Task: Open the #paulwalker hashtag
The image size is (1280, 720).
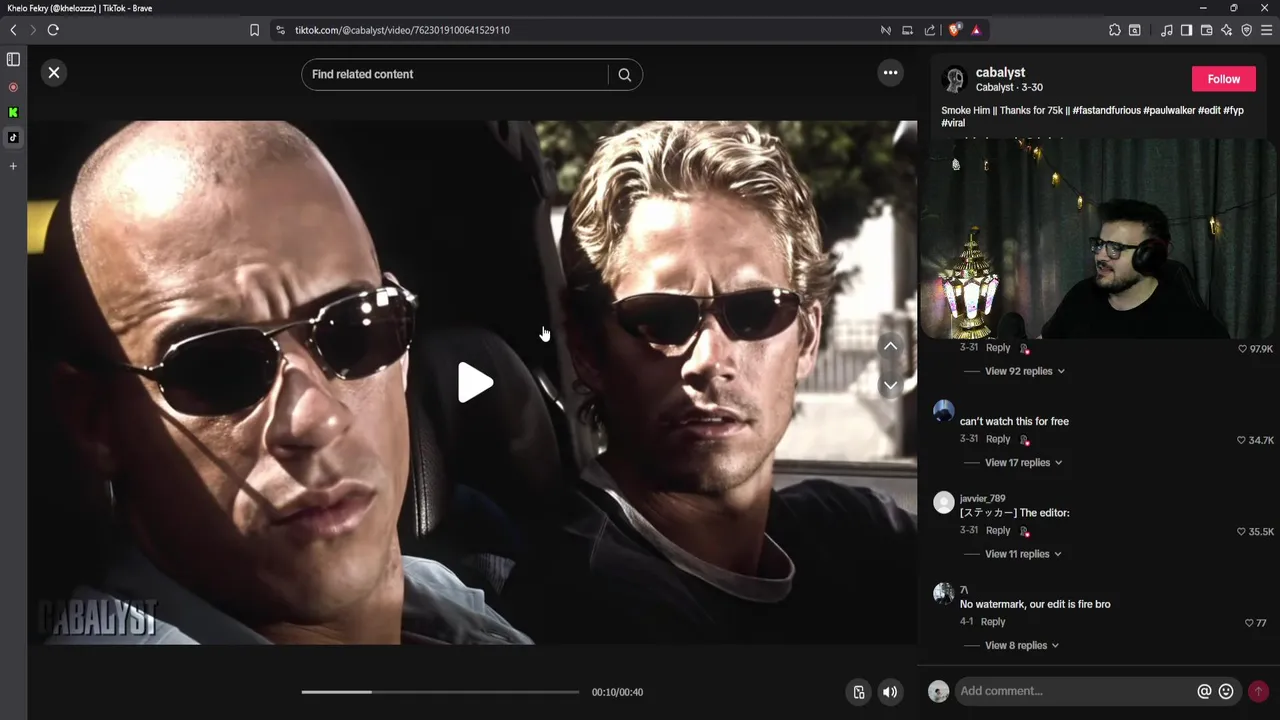Action: [x=1169, y=110]
